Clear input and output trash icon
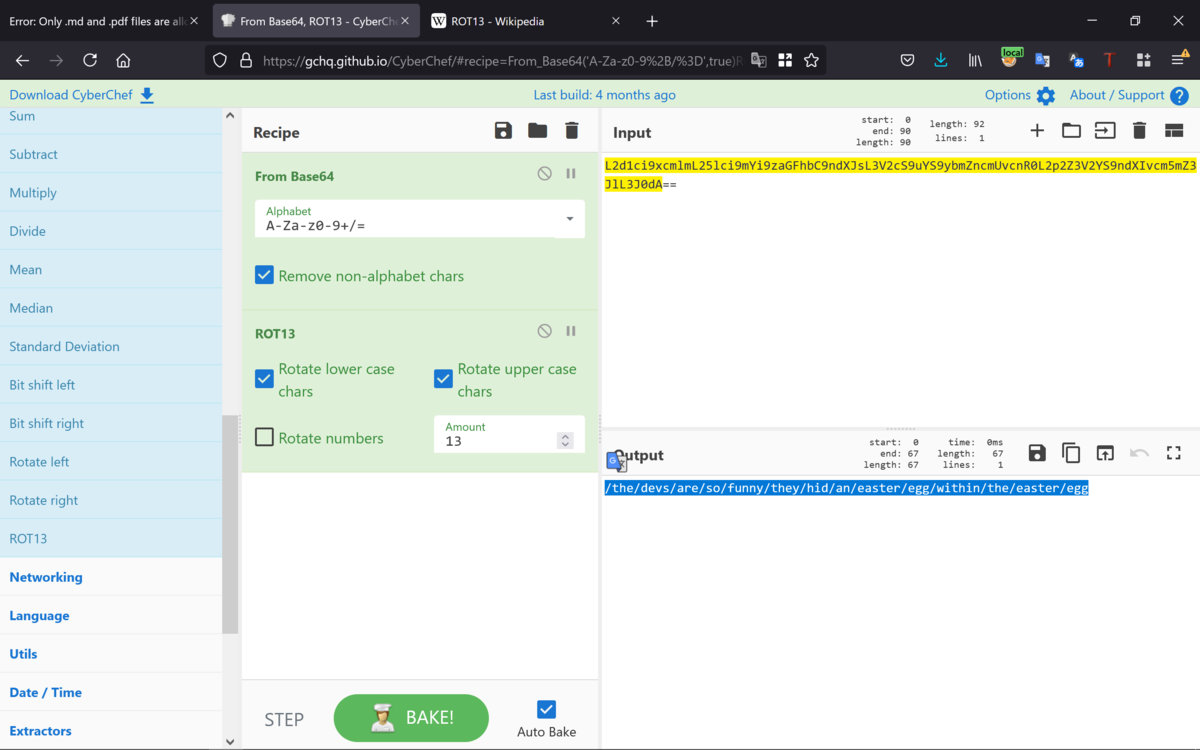This screenshot has height=750, width=1200. click(1139, 131)
